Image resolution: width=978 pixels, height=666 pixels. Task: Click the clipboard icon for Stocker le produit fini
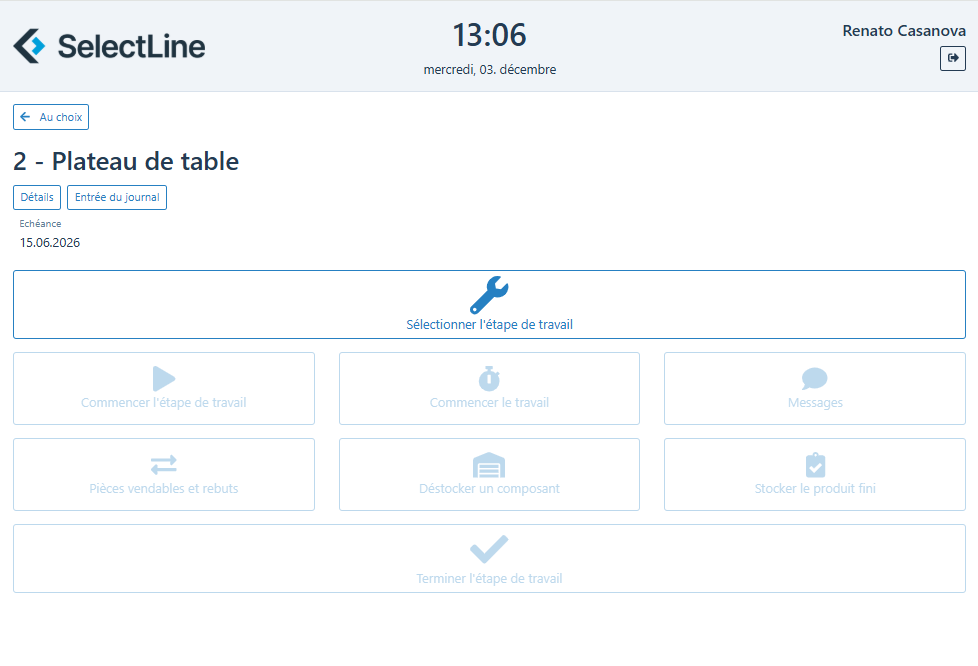[815, 465]
